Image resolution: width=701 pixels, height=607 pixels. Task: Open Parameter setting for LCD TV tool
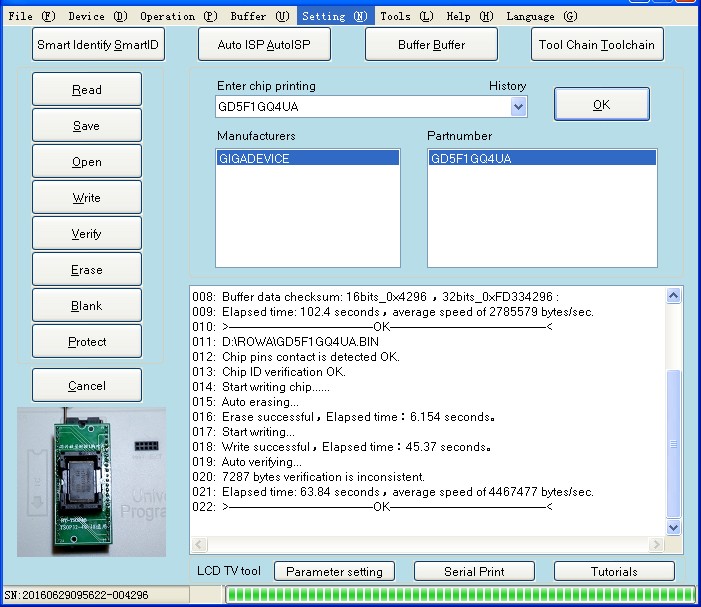(x=334, y=572)
